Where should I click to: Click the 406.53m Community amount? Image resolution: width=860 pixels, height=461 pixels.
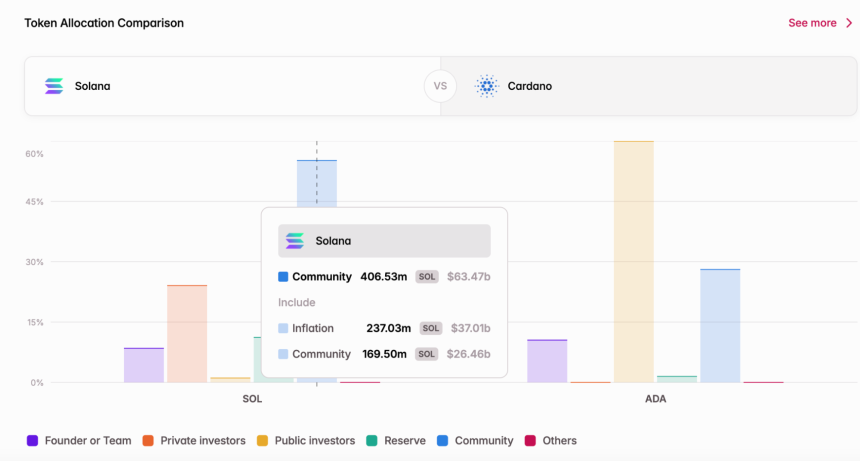tap(383, 277)
